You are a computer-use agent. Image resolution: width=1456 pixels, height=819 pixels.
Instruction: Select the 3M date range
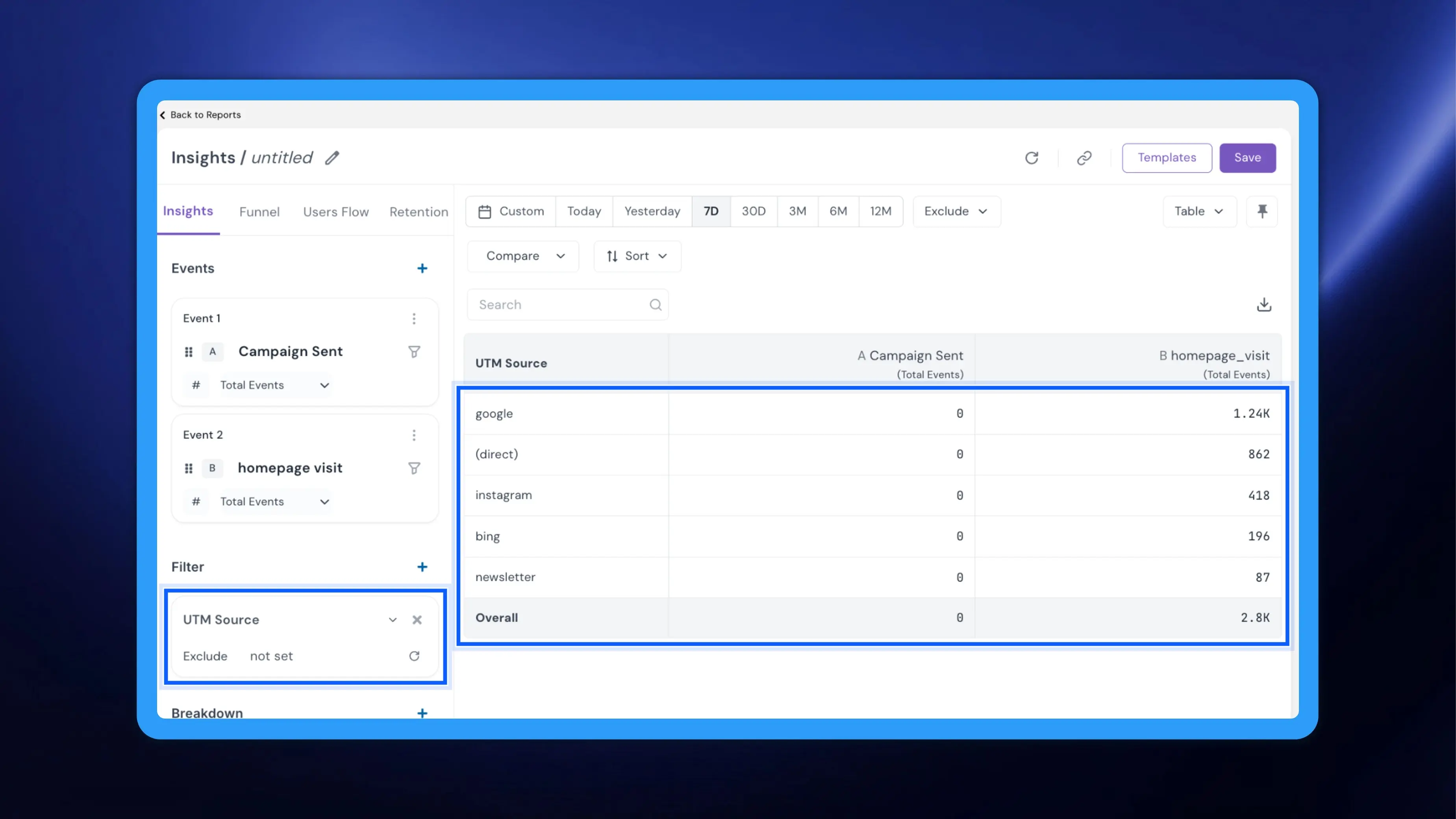pos(798,211)
